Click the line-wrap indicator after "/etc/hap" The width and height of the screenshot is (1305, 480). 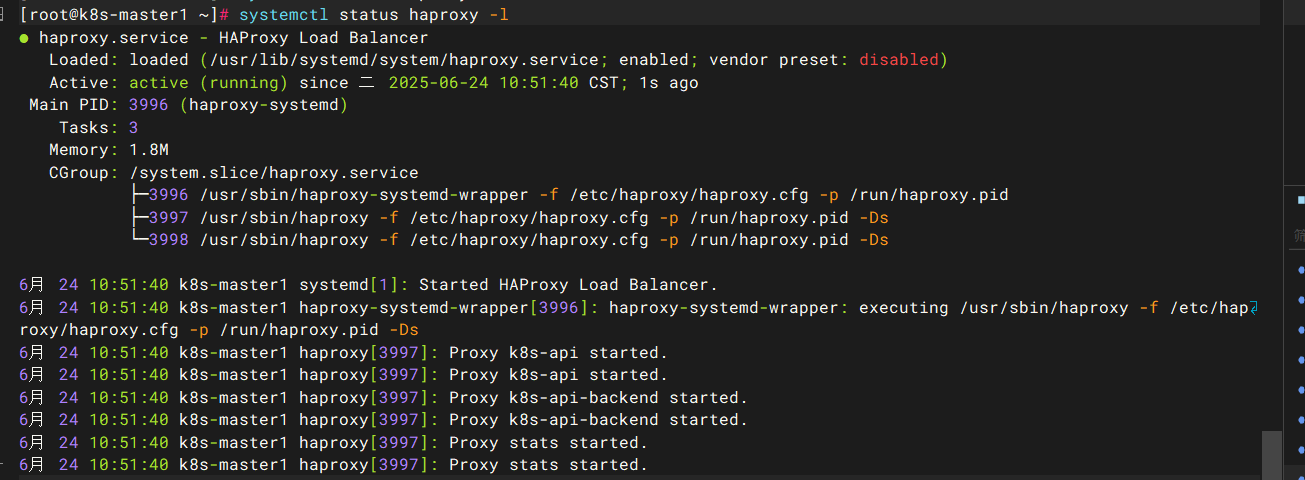1254,308
